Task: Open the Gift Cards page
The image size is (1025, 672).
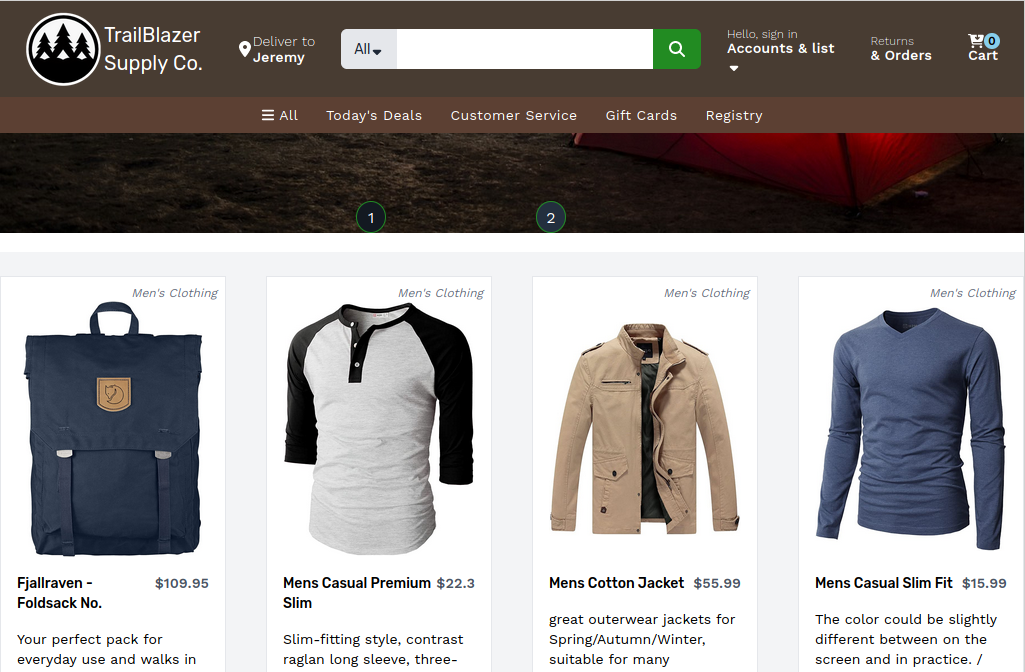Action: (x=641, y=115)
